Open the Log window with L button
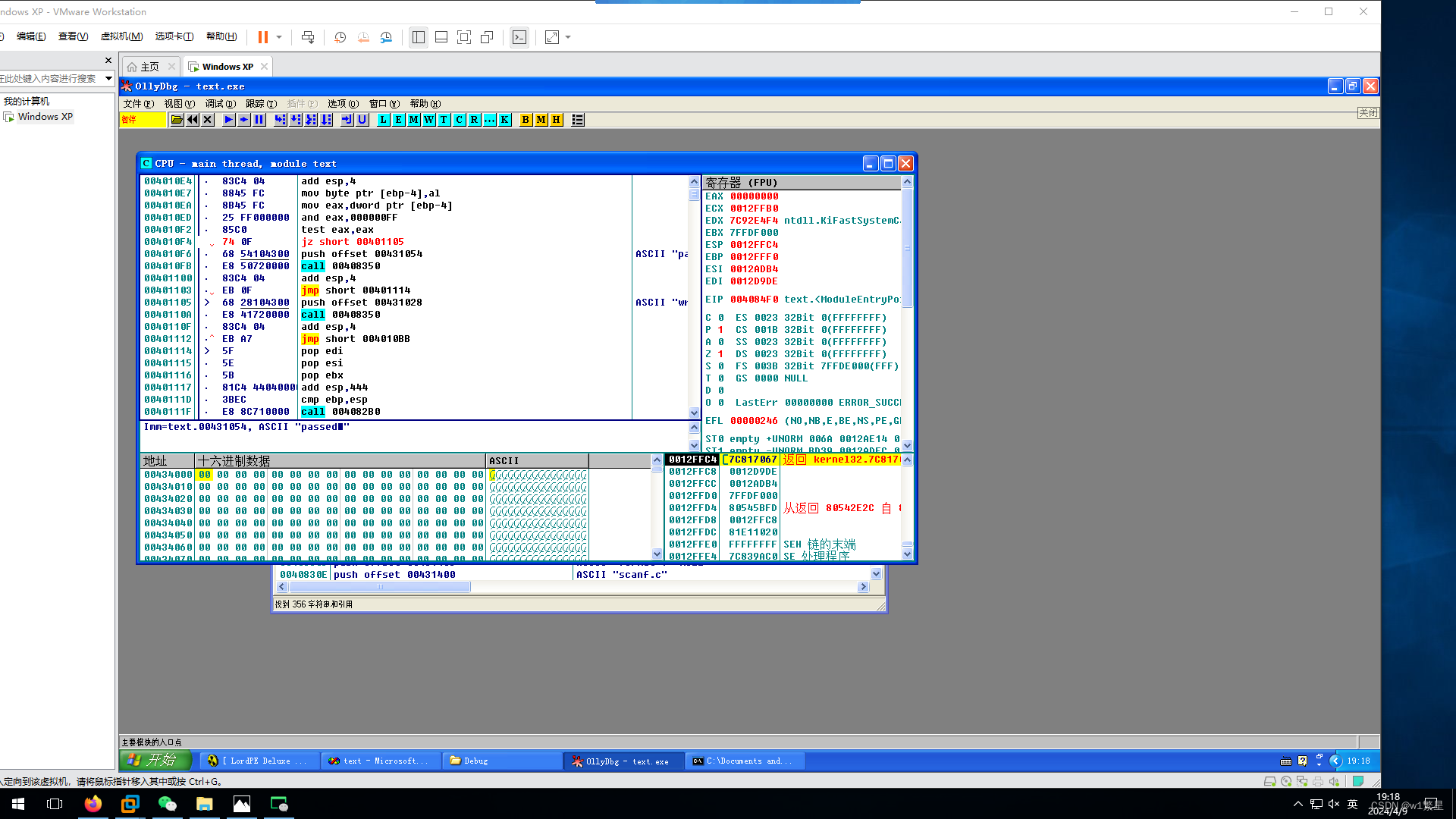 click(383, 120)
